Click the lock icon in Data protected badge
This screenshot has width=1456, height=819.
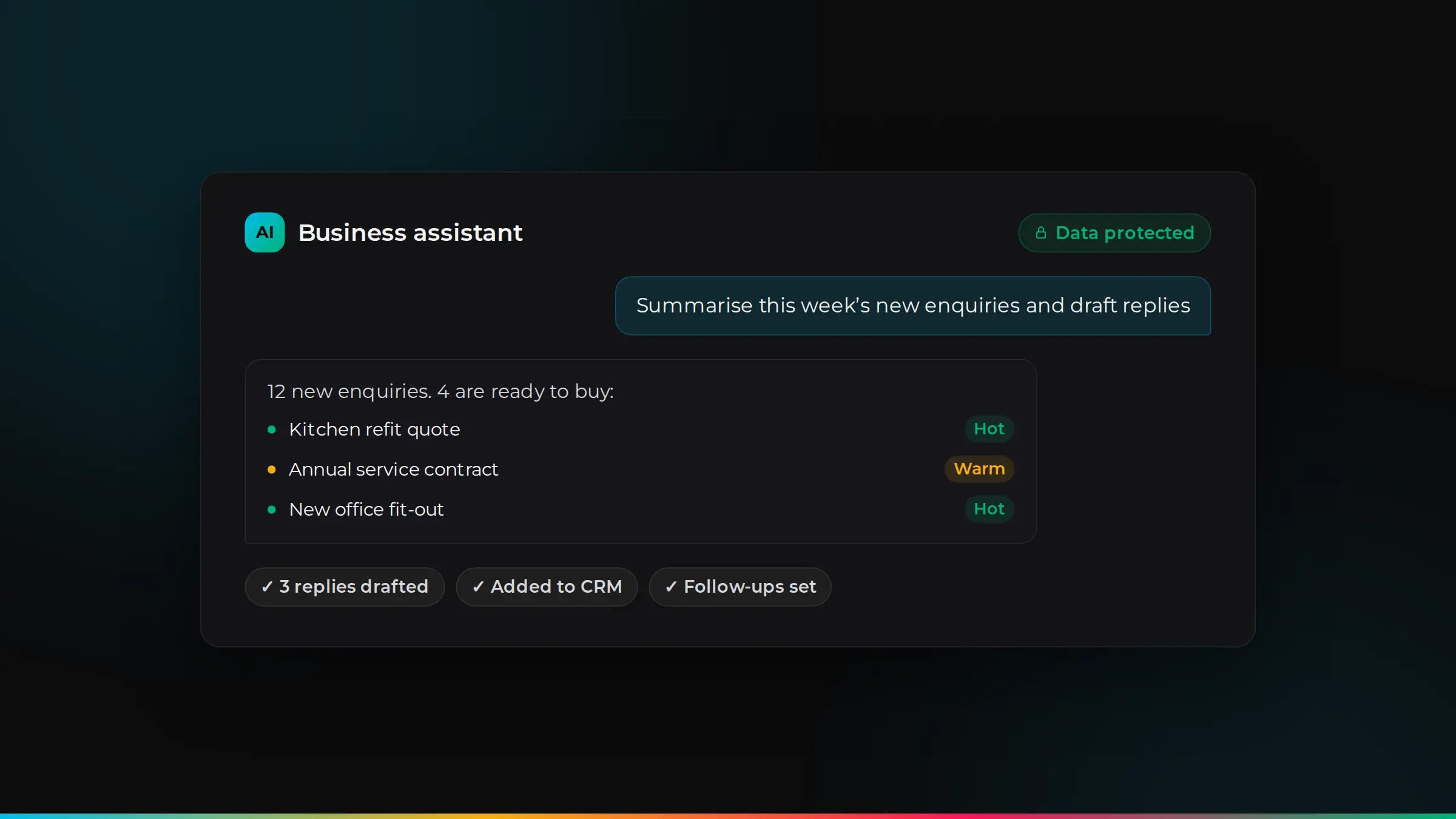point(1041,233)
